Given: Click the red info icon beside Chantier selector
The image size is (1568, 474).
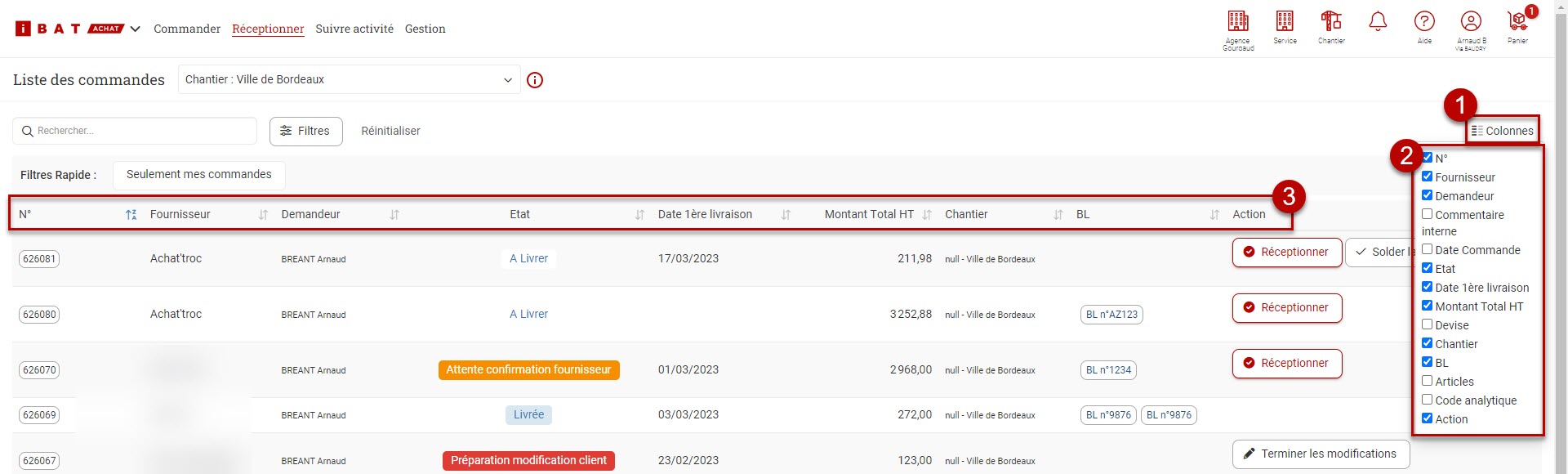Looking at the screenshot, I should click(x=535, y=80).
